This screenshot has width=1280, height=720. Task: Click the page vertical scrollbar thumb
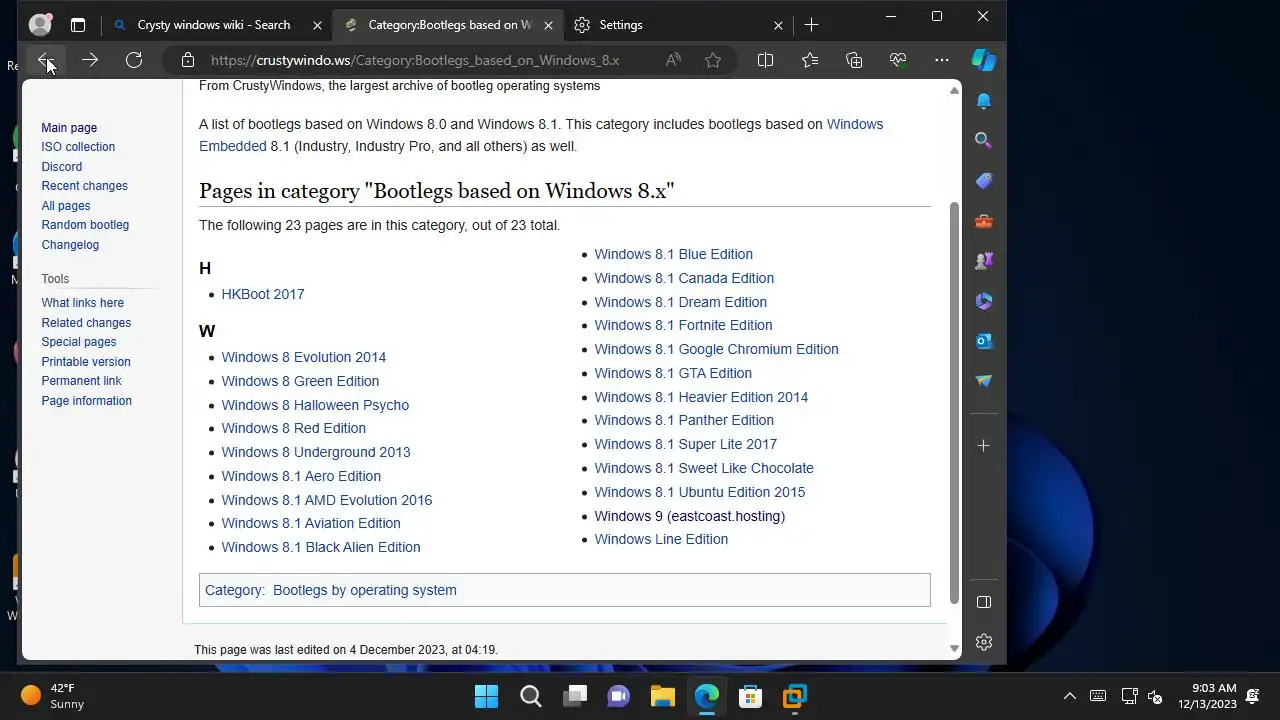coord(954,403)
